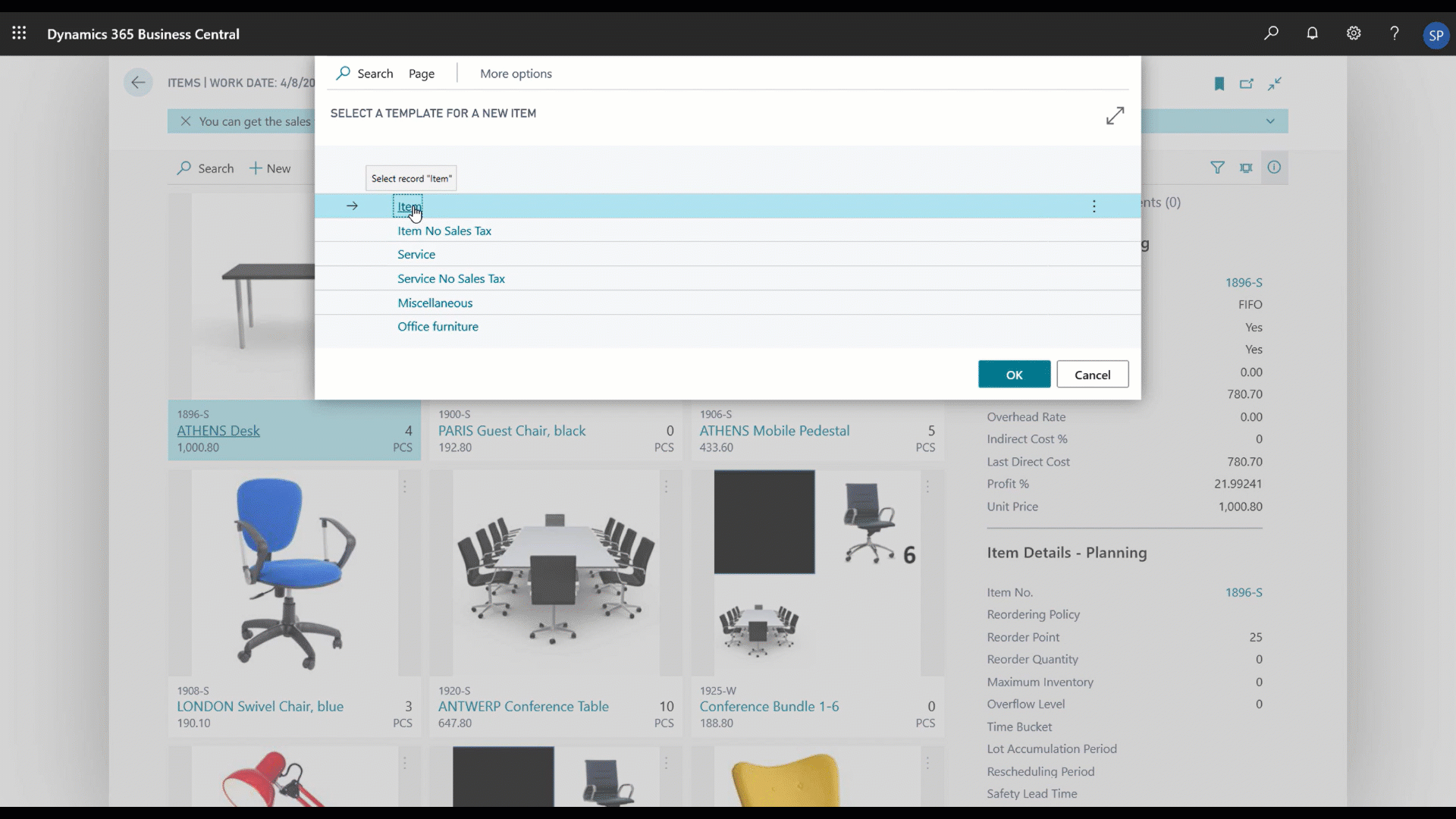Click the Unit Price value 1,000.80
The image size is (1456, 819).
pyautogui.click(x=1240, y=507)
